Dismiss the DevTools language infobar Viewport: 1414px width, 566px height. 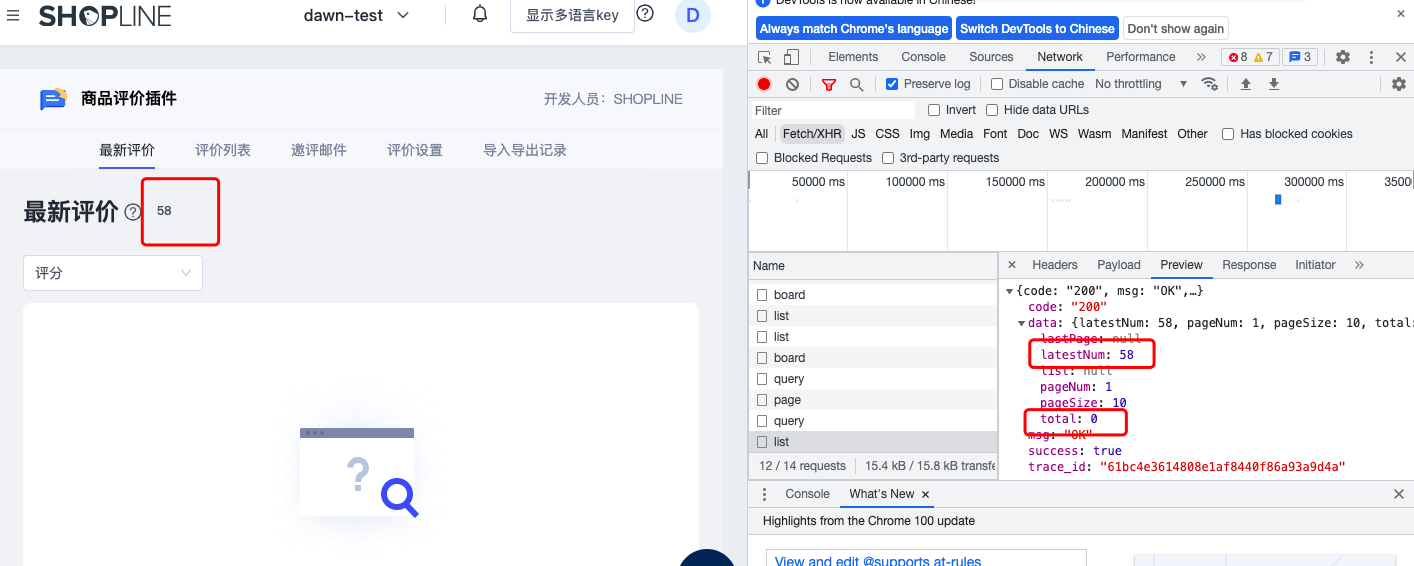click(1400, 14)
